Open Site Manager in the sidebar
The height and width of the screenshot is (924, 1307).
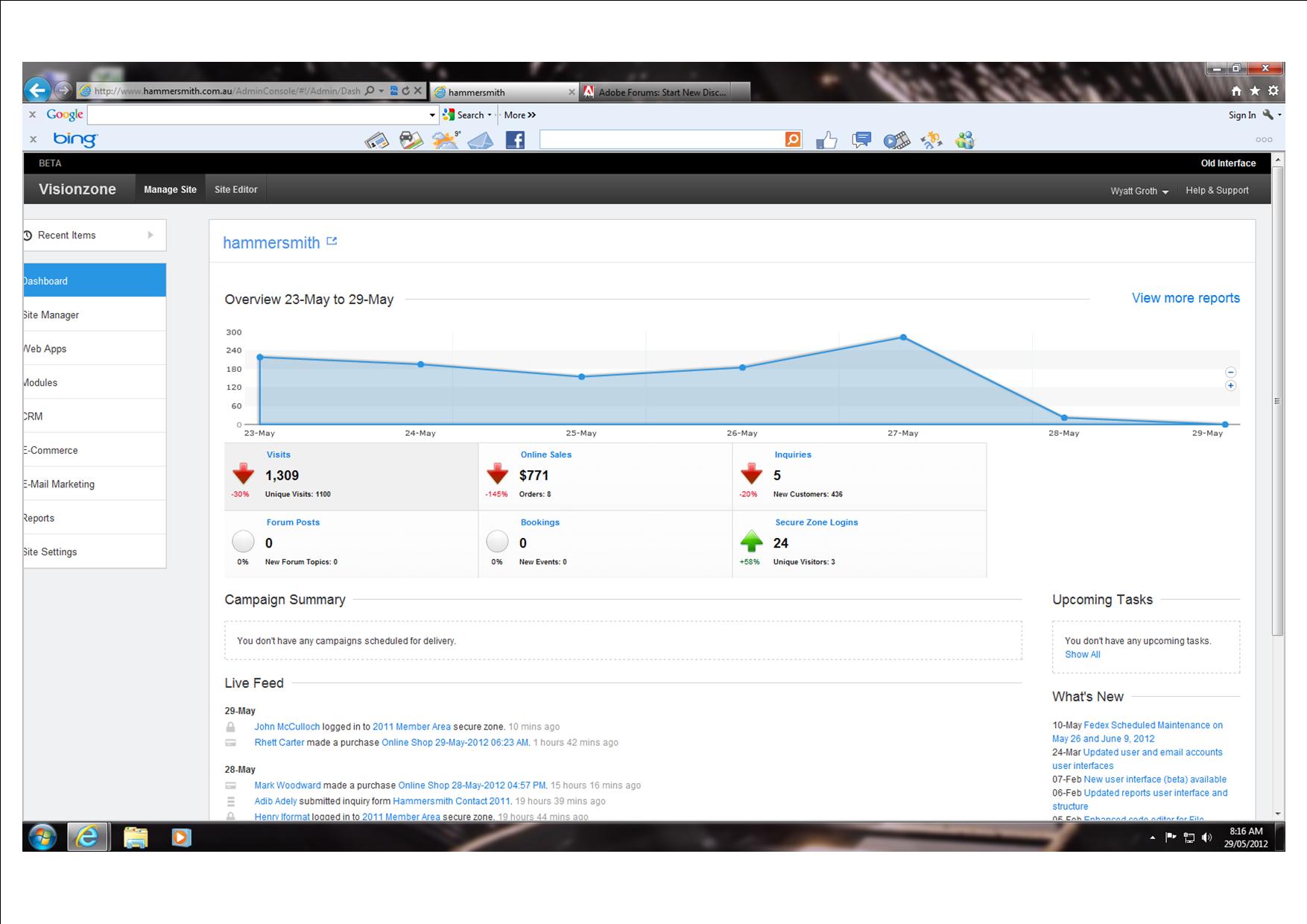click(95, 314)
